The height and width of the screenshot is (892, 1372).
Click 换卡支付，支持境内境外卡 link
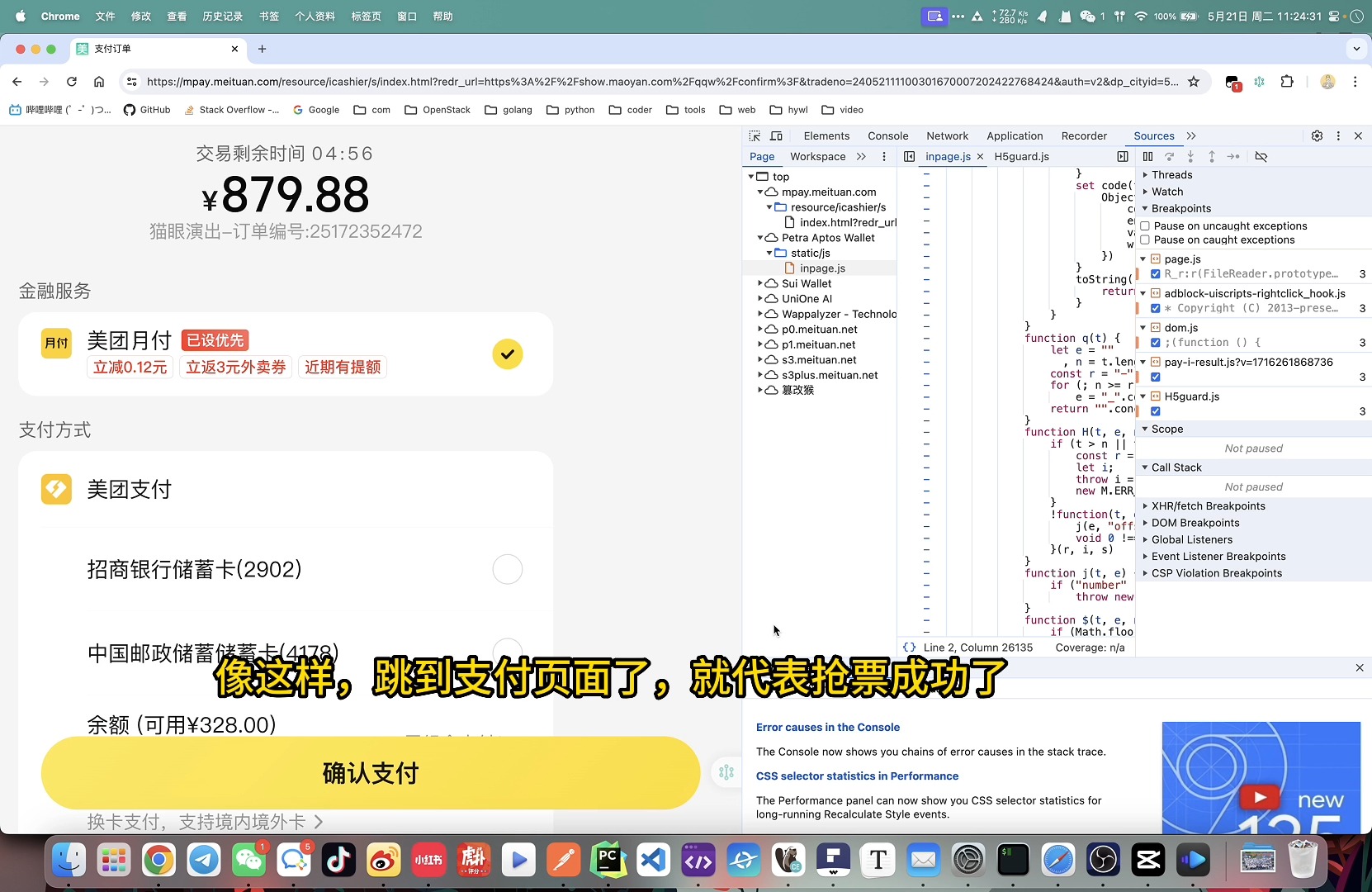click(x=205, y=823)
